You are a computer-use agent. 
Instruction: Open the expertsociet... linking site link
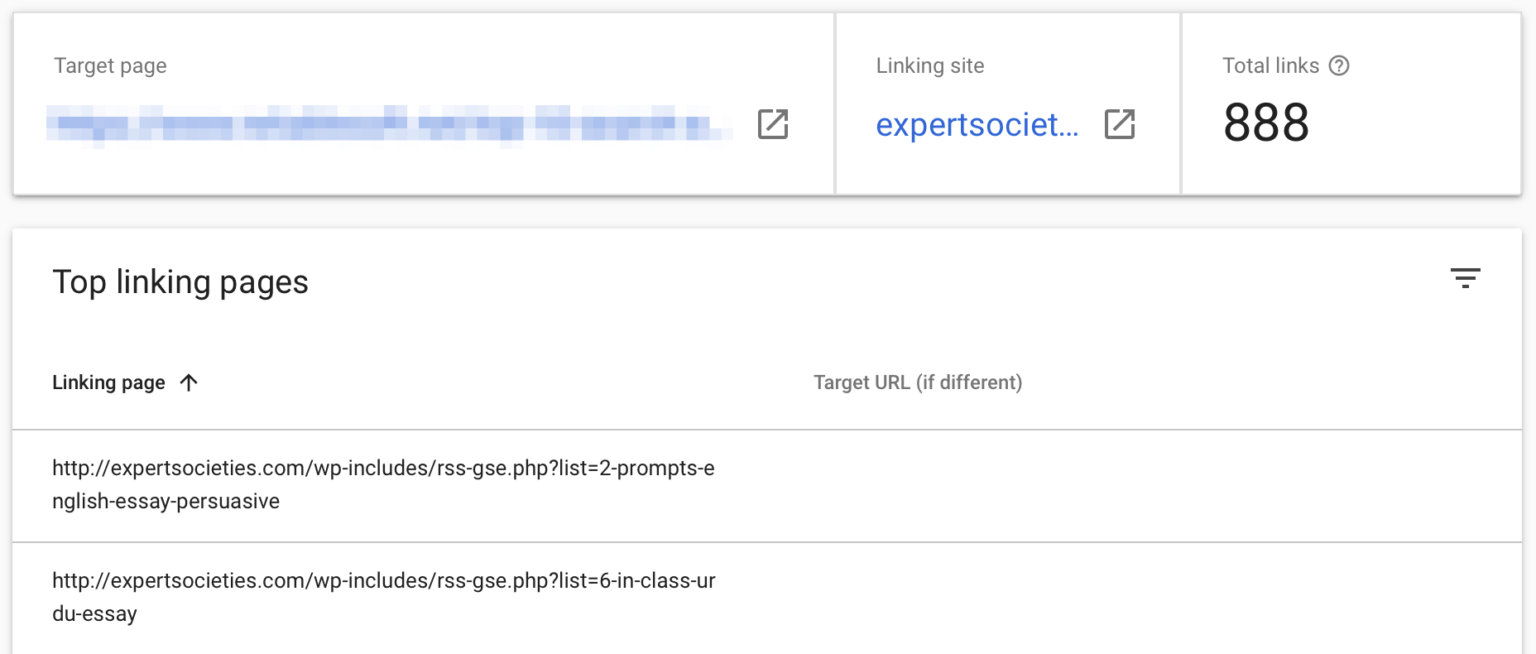(x=978, y=124)
